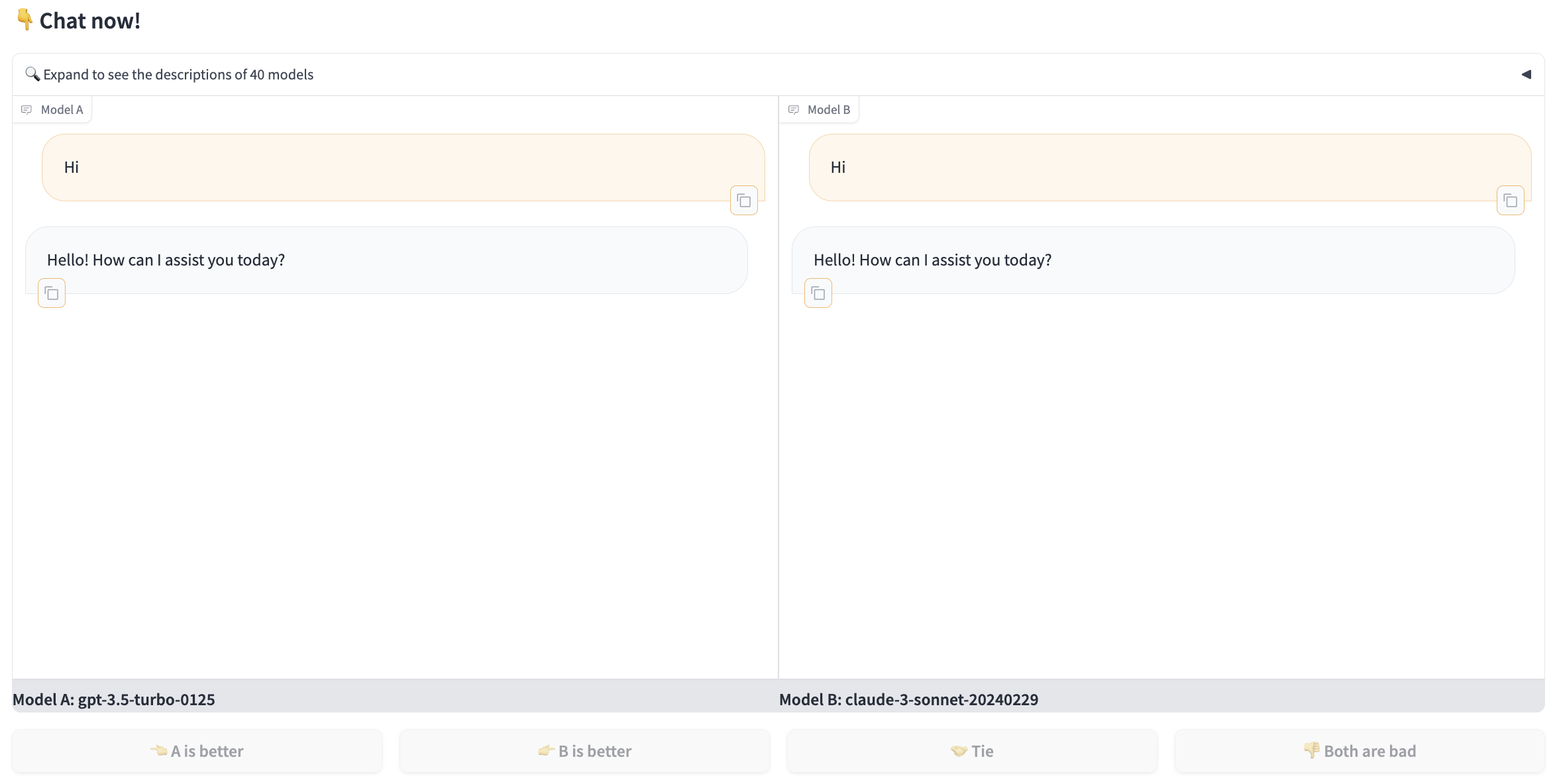Click Model A's "Hello! How can I assist" reply
Viewport: 1557px width, 784px height.
tap(166, 260)
